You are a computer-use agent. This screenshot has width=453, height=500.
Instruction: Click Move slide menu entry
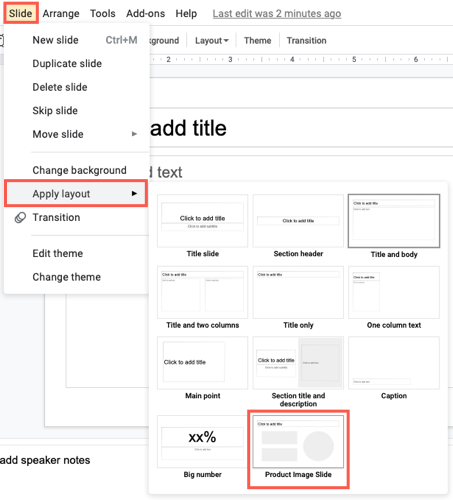[77, 134]
